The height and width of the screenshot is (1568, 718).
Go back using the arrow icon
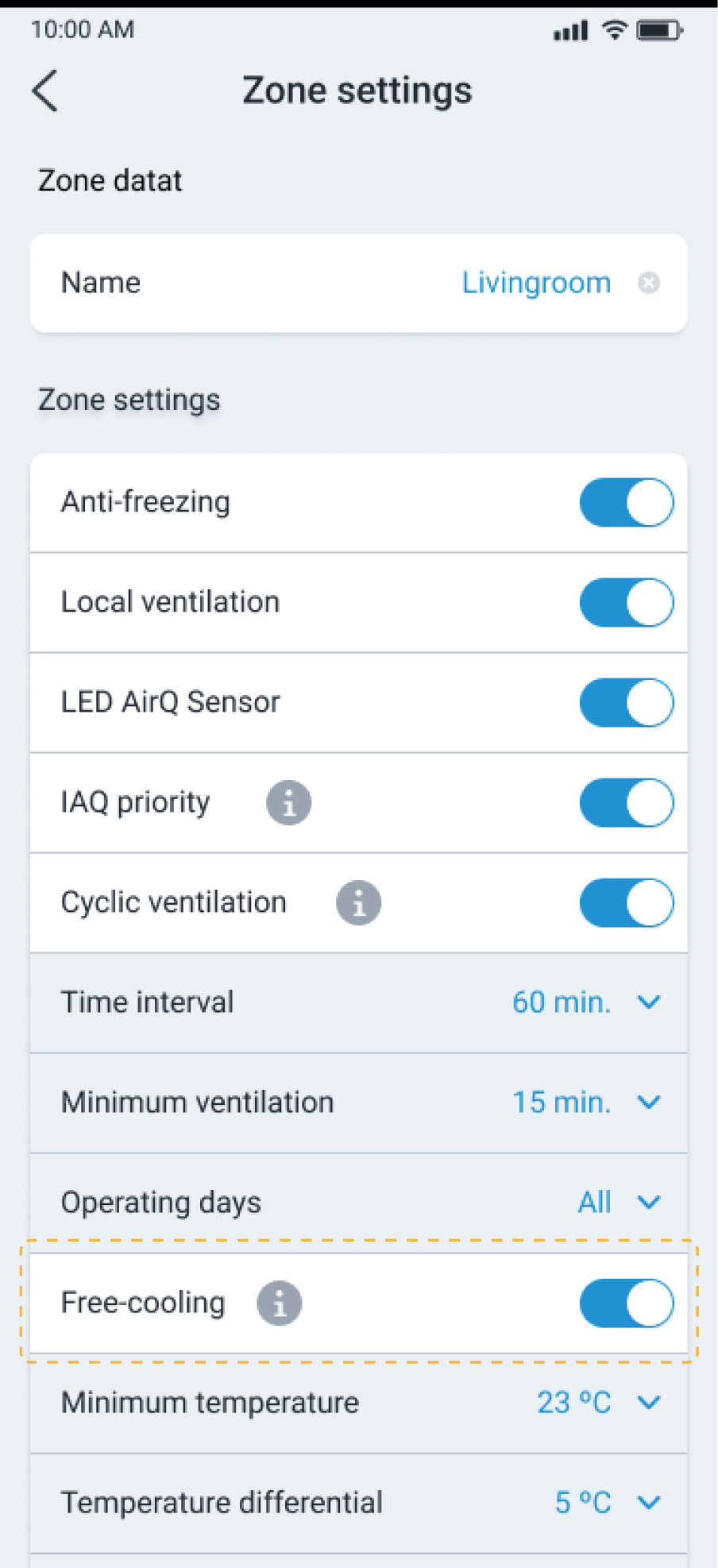45,91
